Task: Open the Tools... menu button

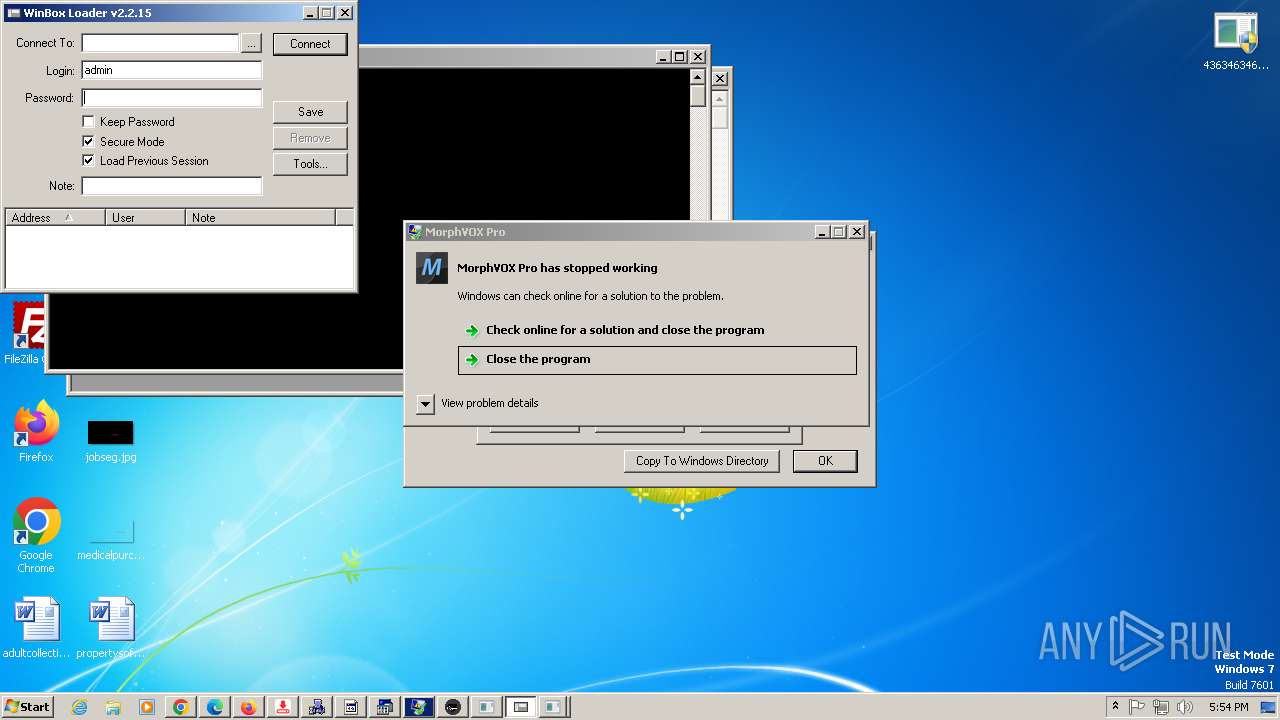Action: point(310,164)
